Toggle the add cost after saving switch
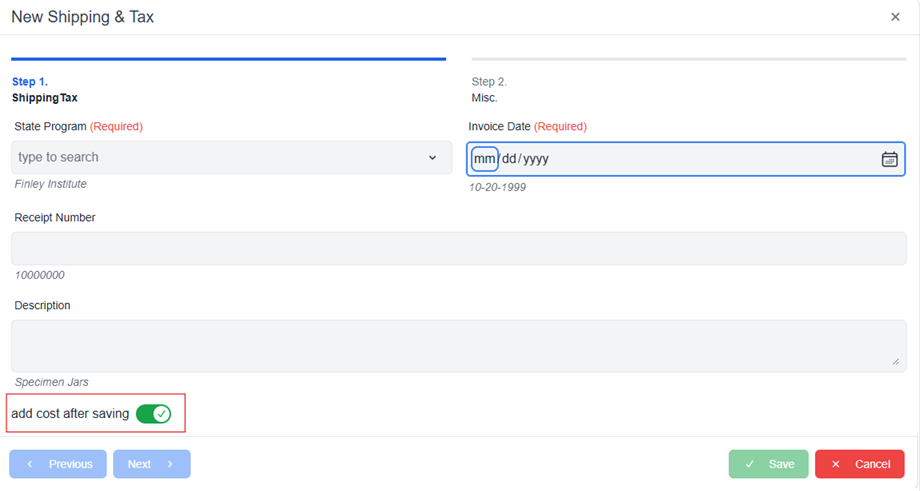The height and width of the screenshot is (491, 920). (x=154, y=414)
